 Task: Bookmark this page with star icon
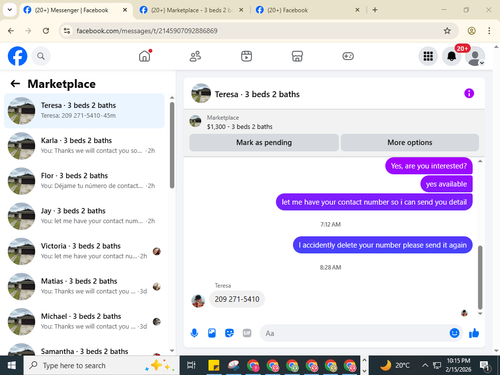[x=447, y=31]
